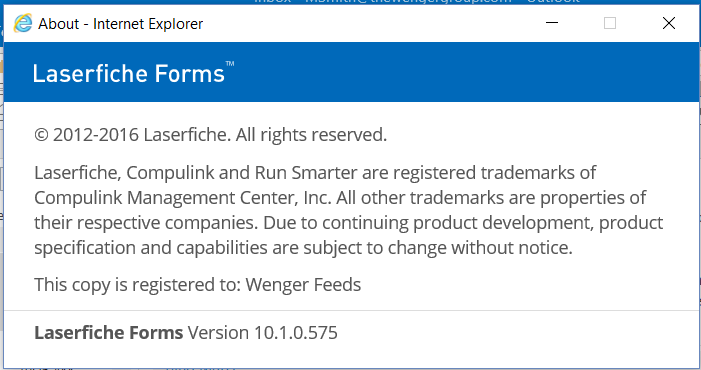701x370 pixels.
Task: Click the Internet Explorer logo in title bar
Action: pos(23,23)
